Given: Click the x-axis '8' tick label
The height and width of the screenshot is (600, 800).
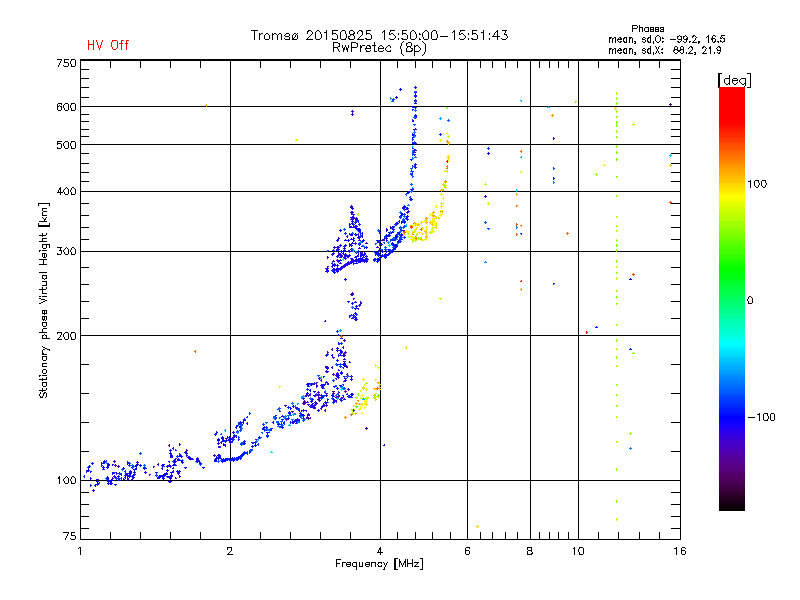Looking at the screenshot, I should [530, 551].
